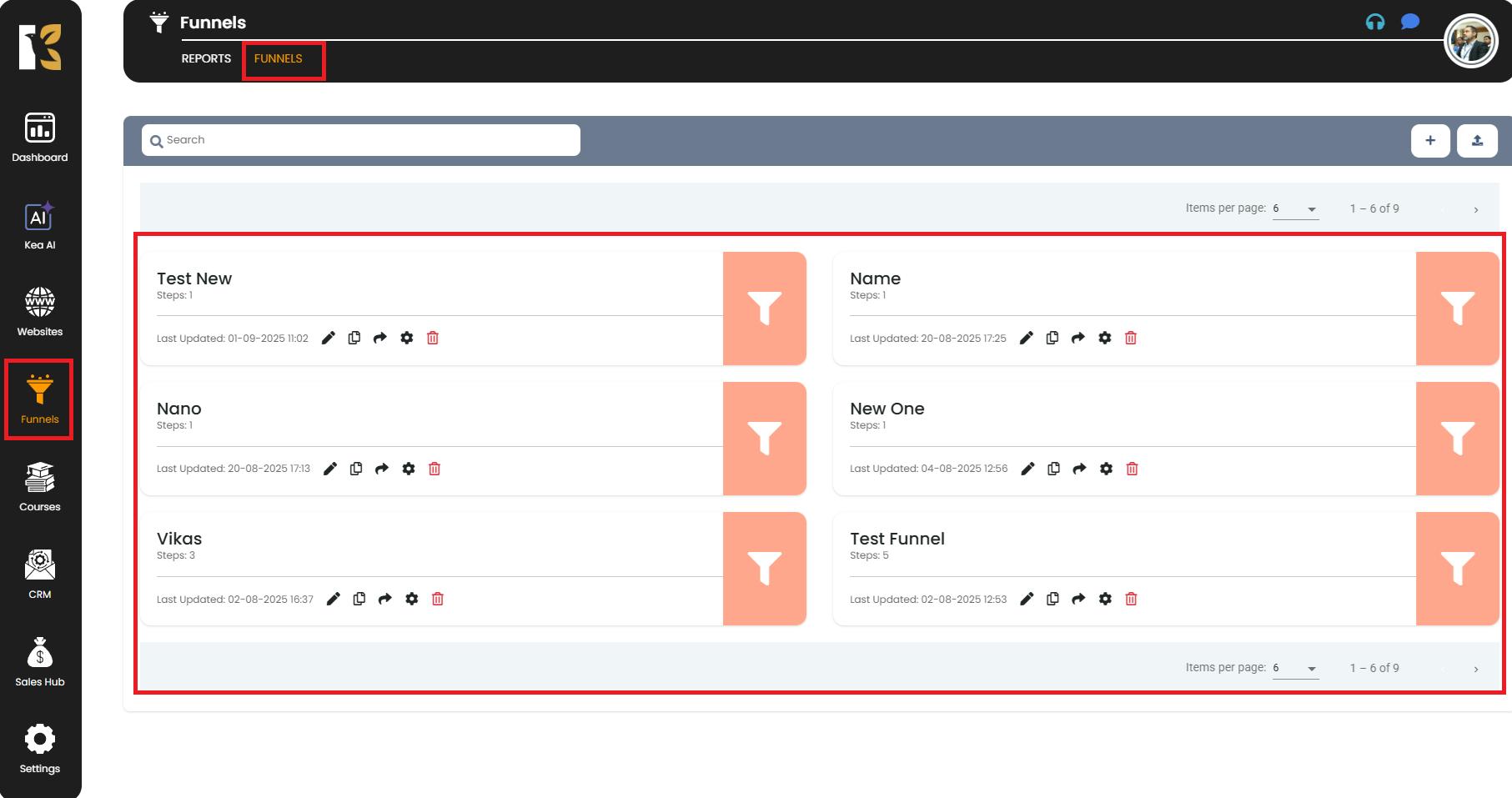
Task: Go to the Websites section
Action: coord(40,312)
